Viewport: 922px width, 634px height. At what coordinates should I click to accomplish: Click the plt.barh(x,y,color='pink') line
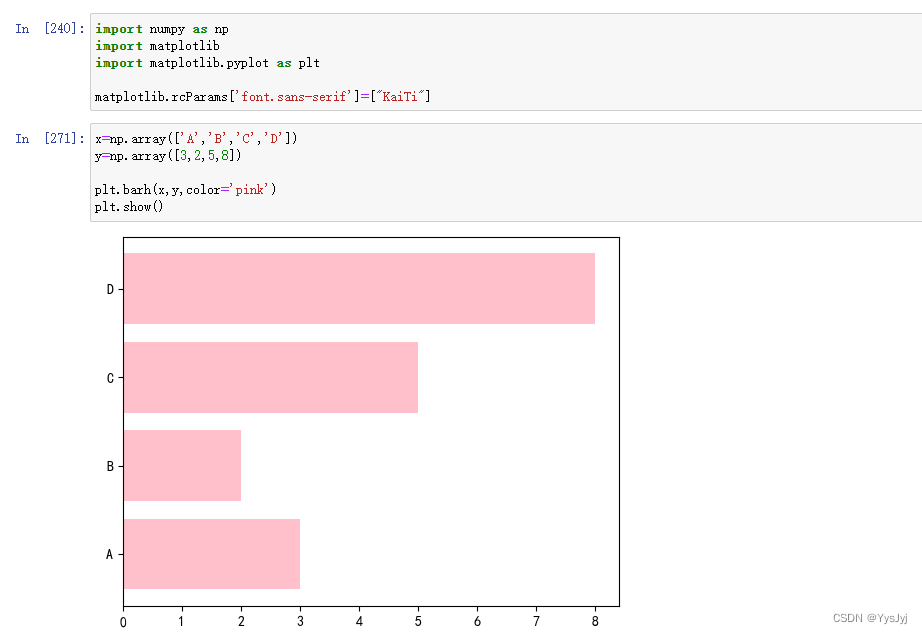tap(185, 189)
